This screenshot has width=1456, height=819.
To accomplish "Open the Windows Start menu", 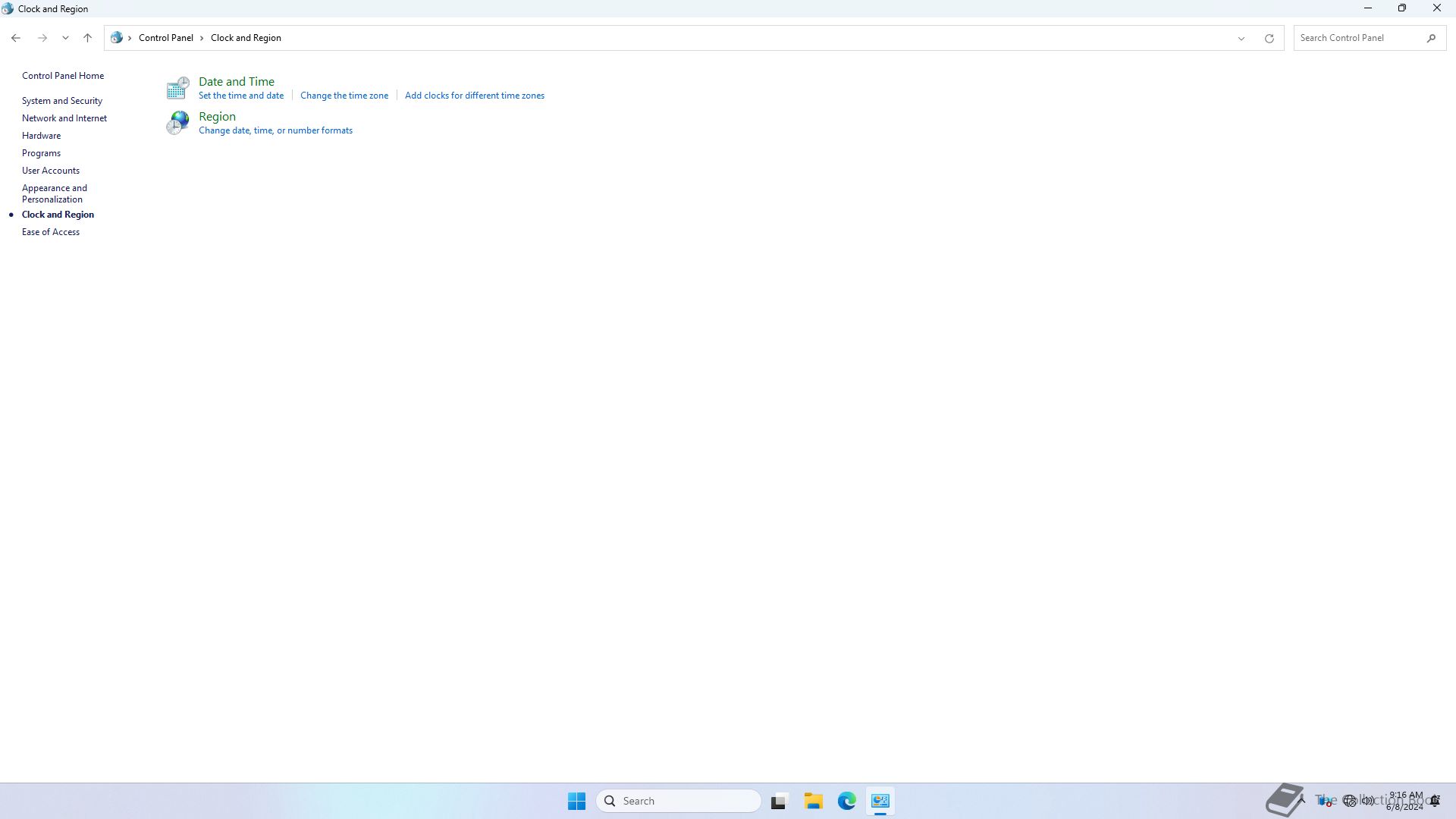I will 576,801.
